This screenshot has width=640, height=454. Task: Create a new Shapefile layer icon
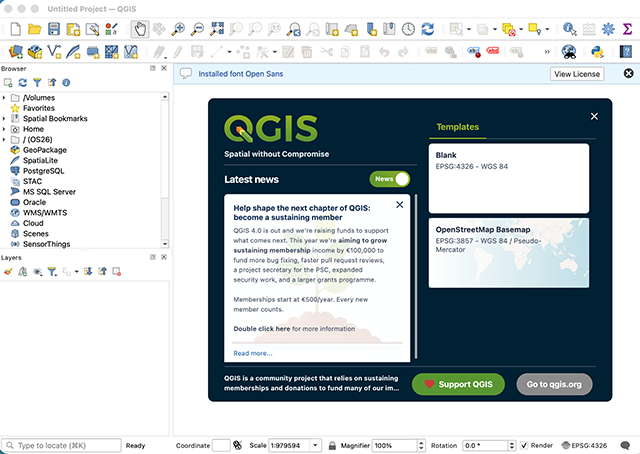pyautogui.click(x=54, y=51)
